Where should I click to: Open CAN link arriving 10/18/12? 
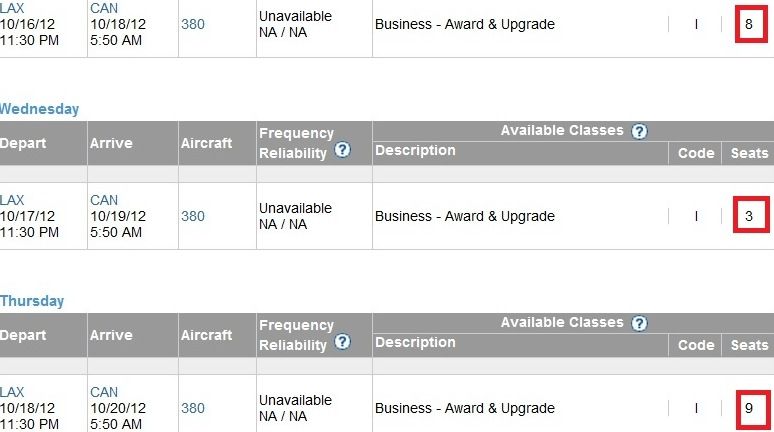(x=104, y=8)
